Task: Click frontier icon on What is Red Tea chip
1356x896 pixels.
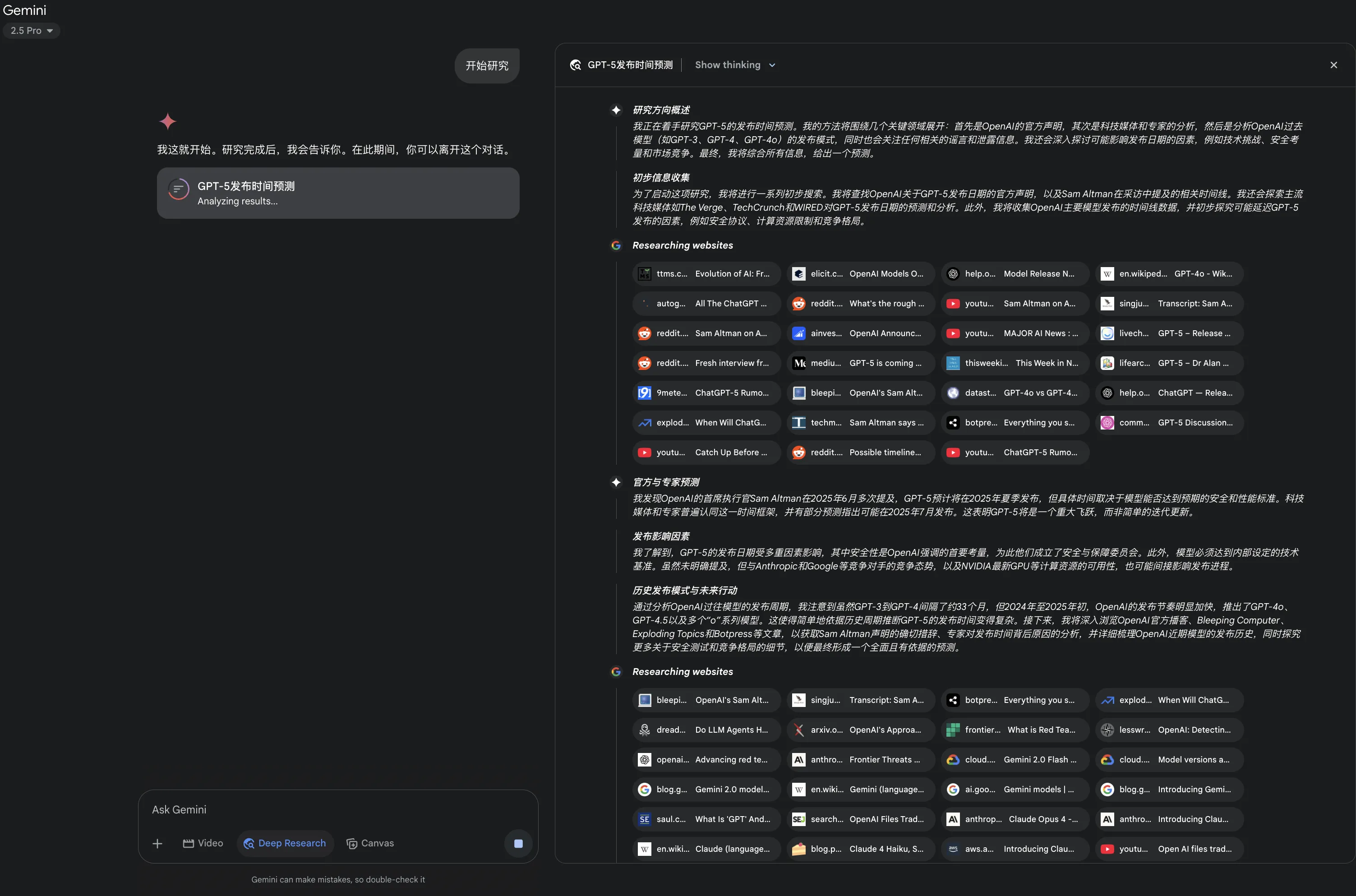Action: [953, 730]
